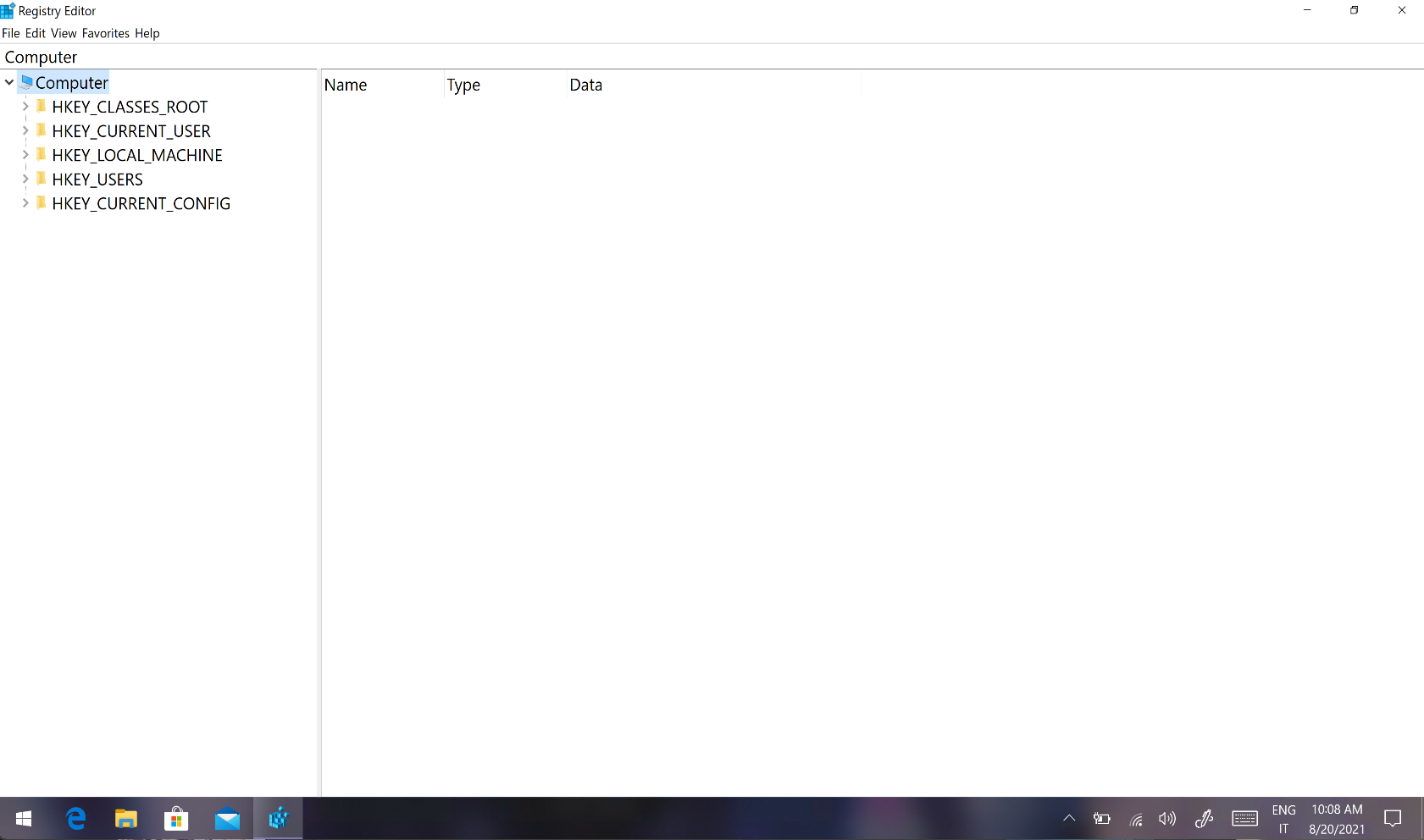Viewport: 1424px width, 840px height.
Task: Open the Action Center notifications icon
Action: click(x=1393, y=819)
